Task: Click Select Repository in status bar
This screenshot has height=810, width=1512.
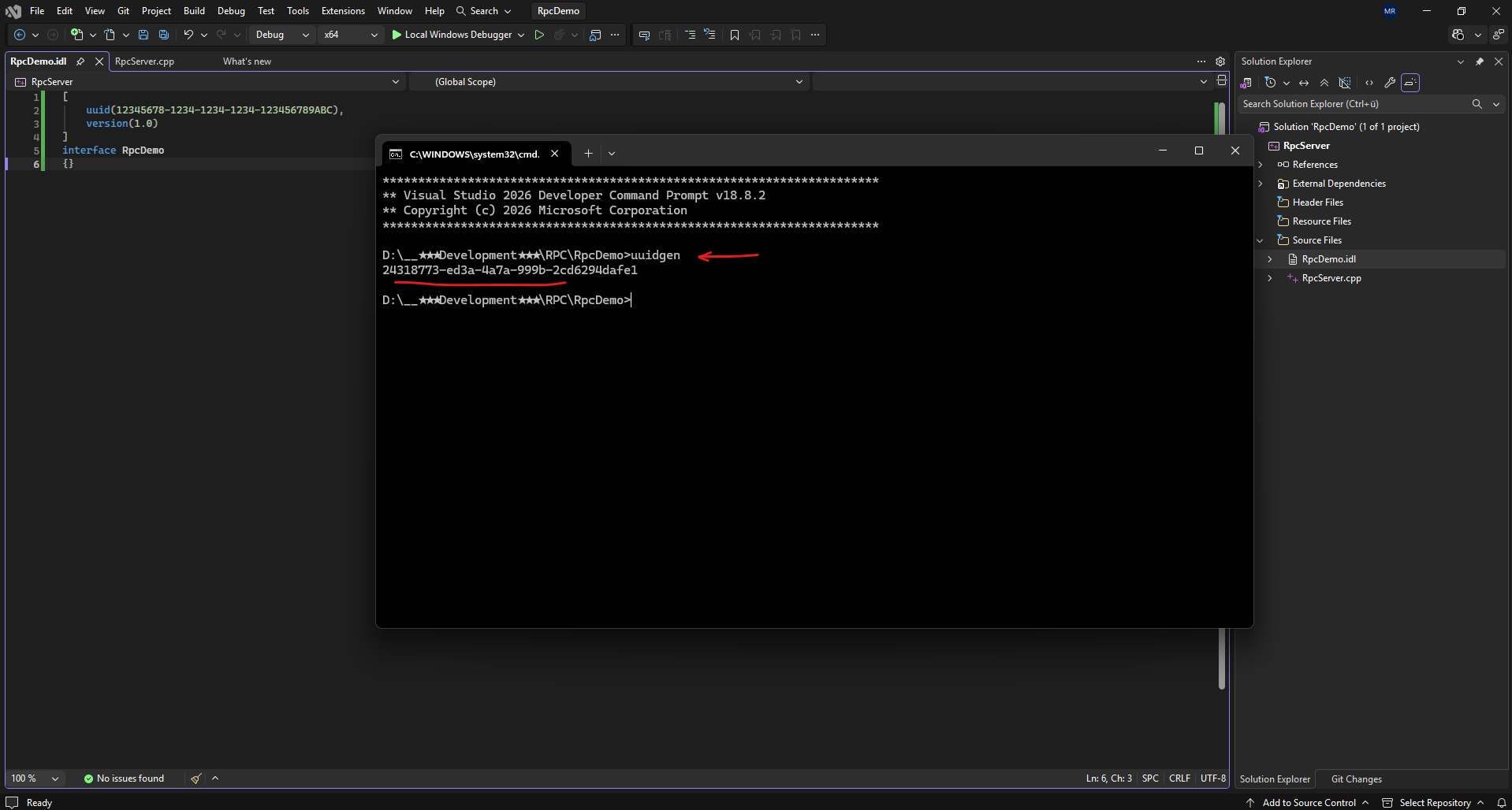Action: (x=1435, y=803)
